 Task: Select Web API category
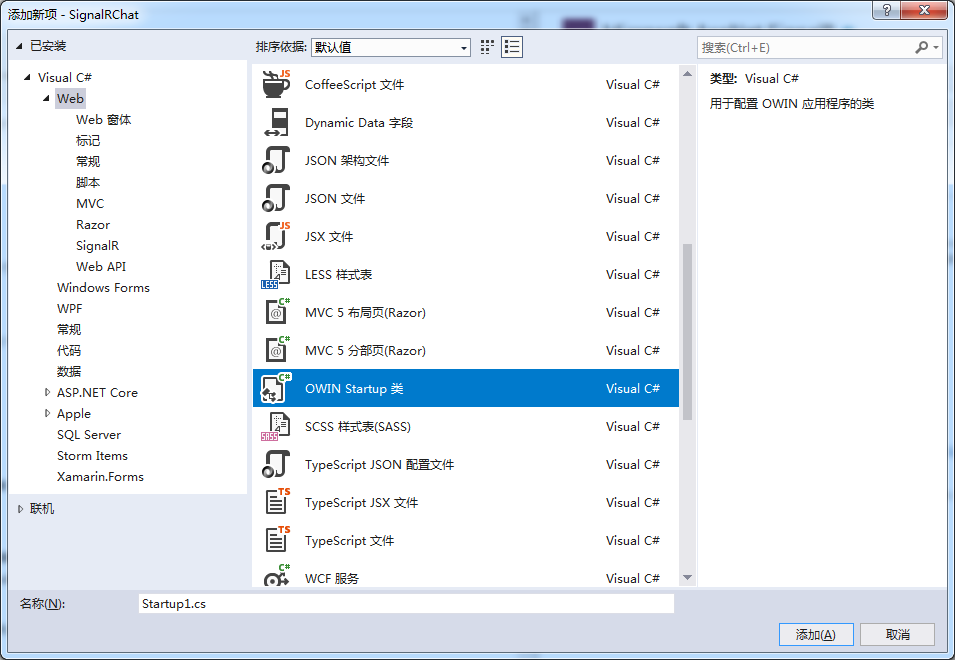pos(101,267)
